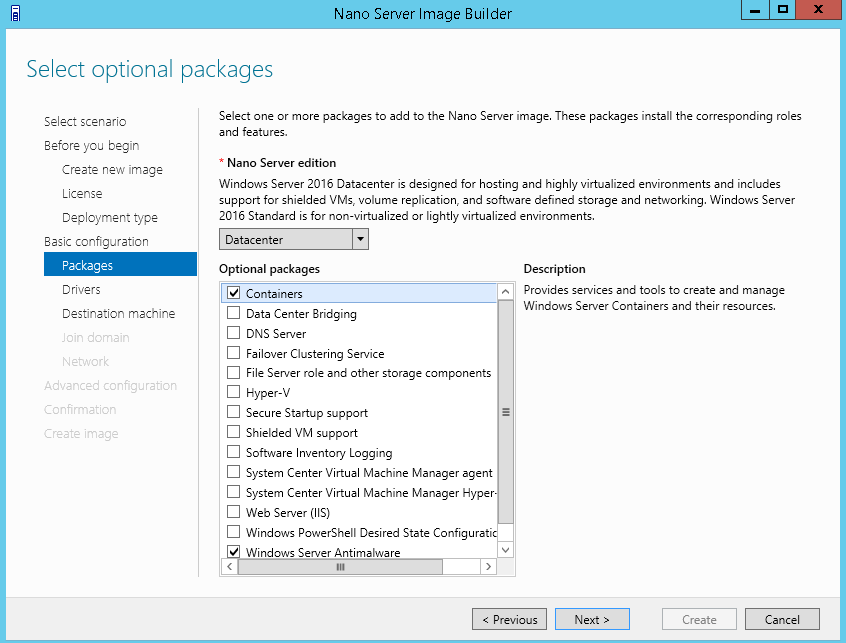Check the DNS Server package
The width and height of the screenshot is (846, 643).
[234, 333]
